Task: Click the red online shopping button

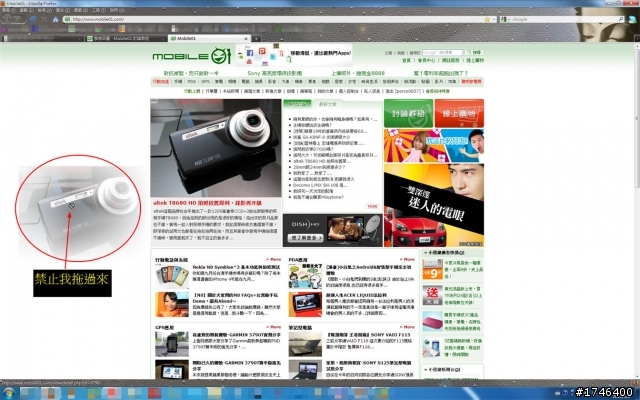Action: tap(459, 113)
